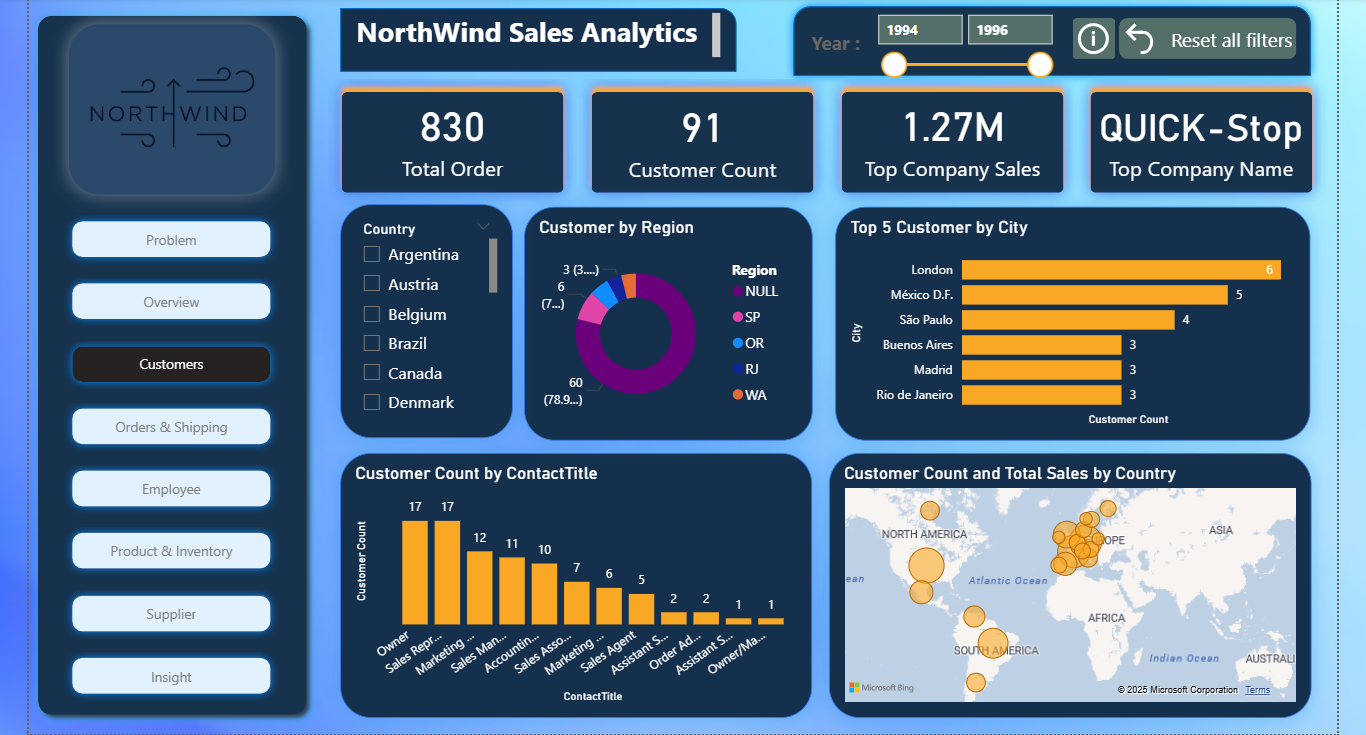Image resolution: width=1366 pixels, height=735 pixels.
Task: Click the London bar in city chart
Action: [1121, 270]
